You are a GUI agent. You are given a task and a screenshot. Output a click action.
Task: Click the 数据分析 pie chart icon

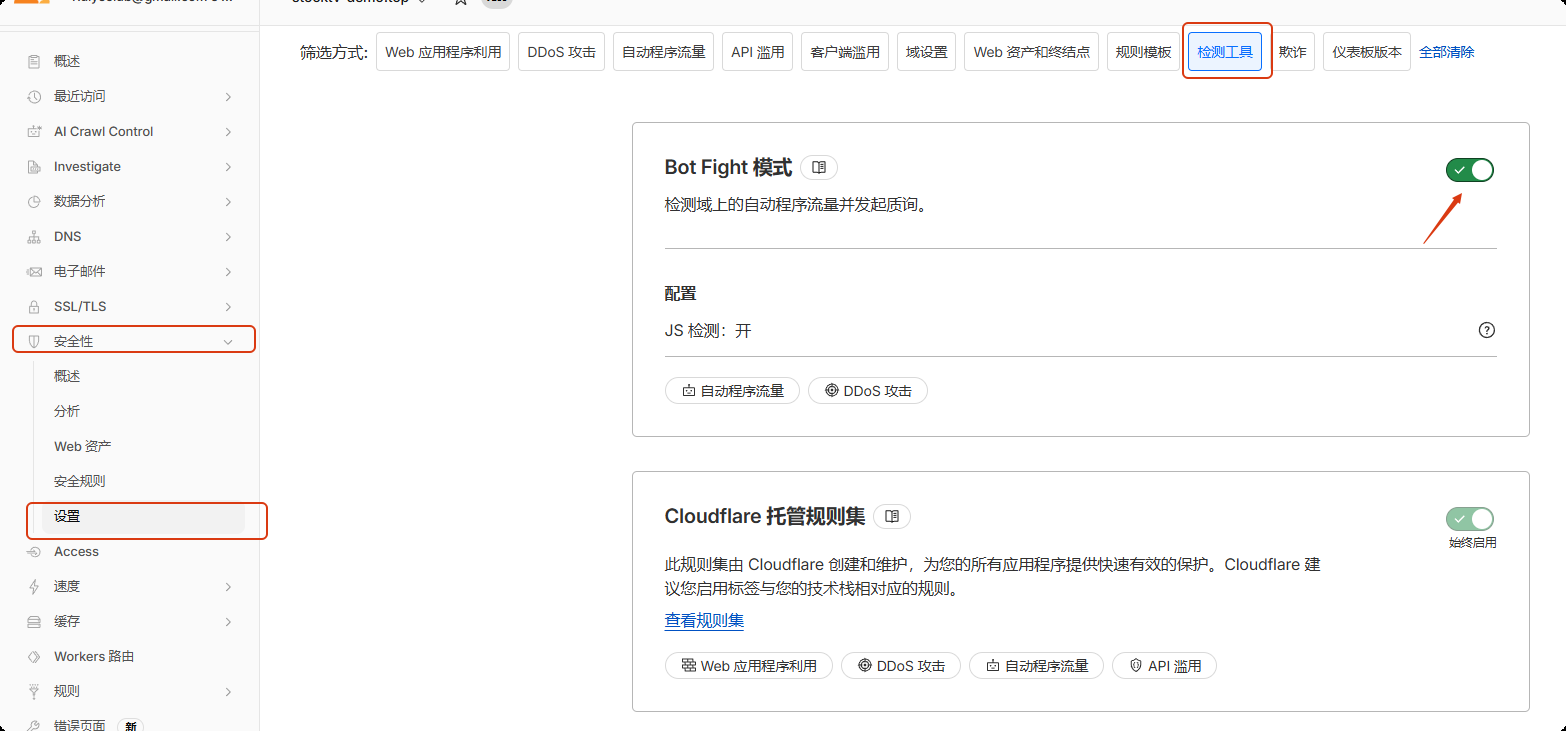click(x=34, y=202)
